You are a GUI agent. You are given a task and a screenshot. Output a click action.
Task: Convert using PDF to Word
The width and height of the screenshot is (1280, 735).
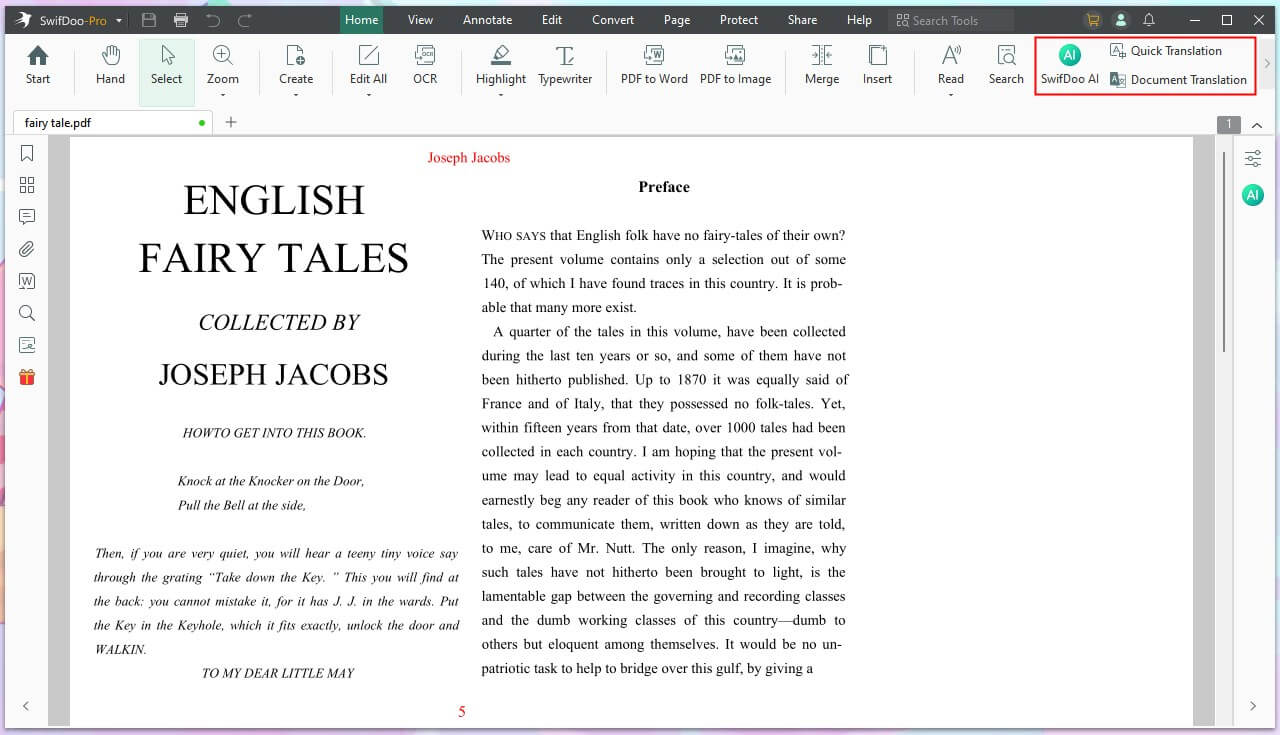(654, 65)
